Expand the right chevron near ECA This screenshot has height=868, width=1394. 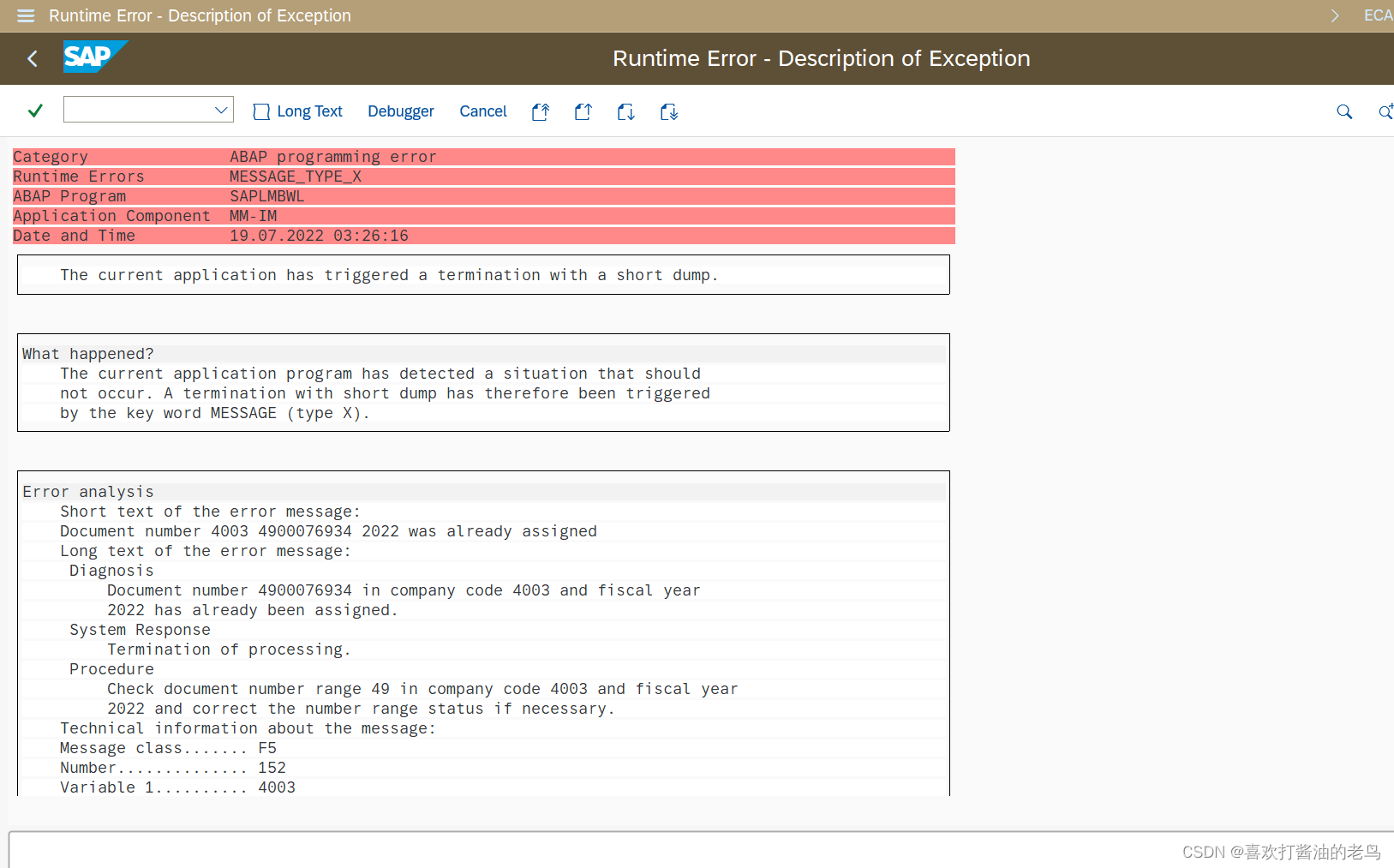pos(1334,15)
